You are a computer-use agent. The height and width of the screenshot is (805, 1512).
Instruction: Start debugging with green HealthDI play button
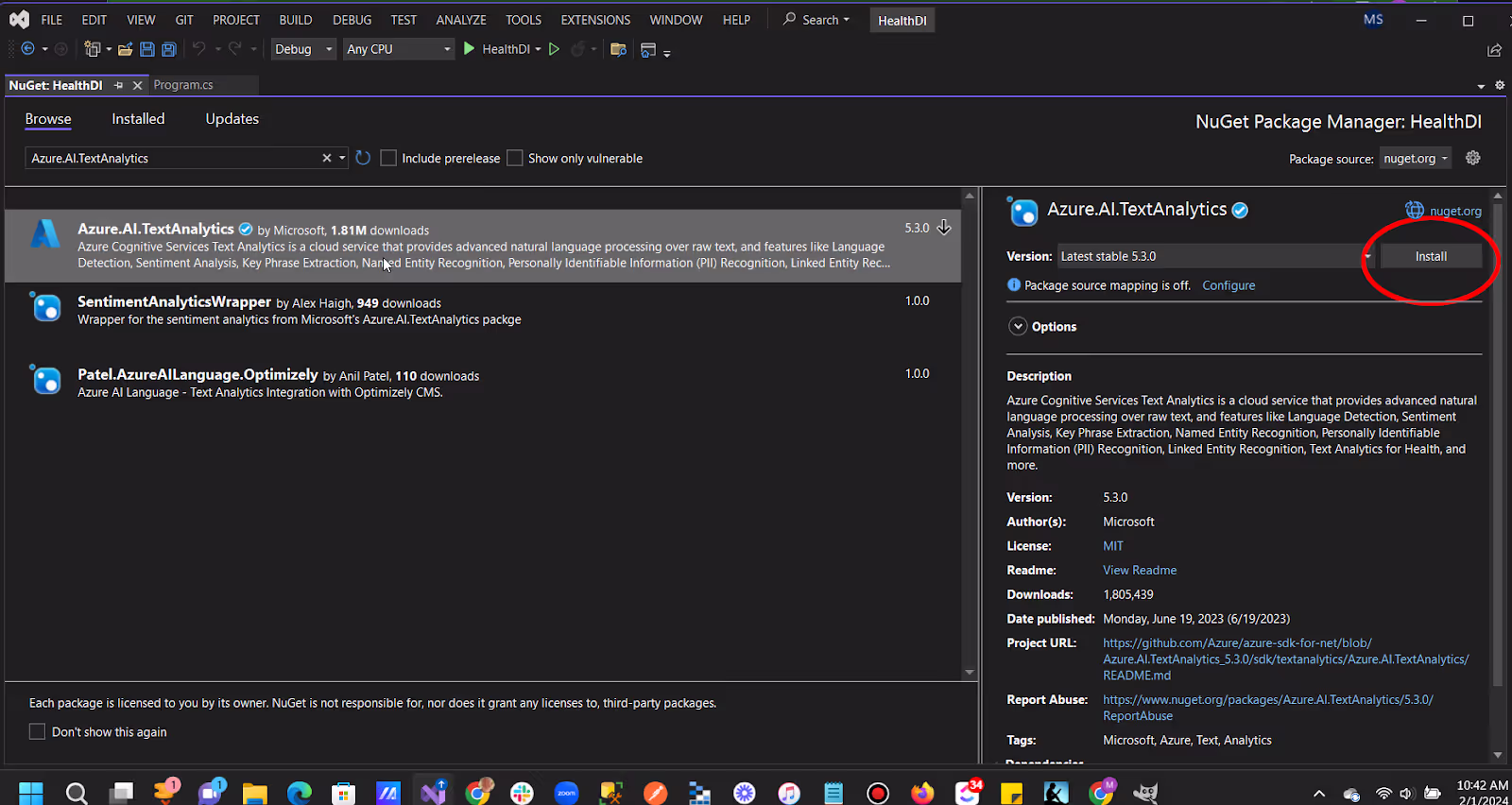pos(470,48)
